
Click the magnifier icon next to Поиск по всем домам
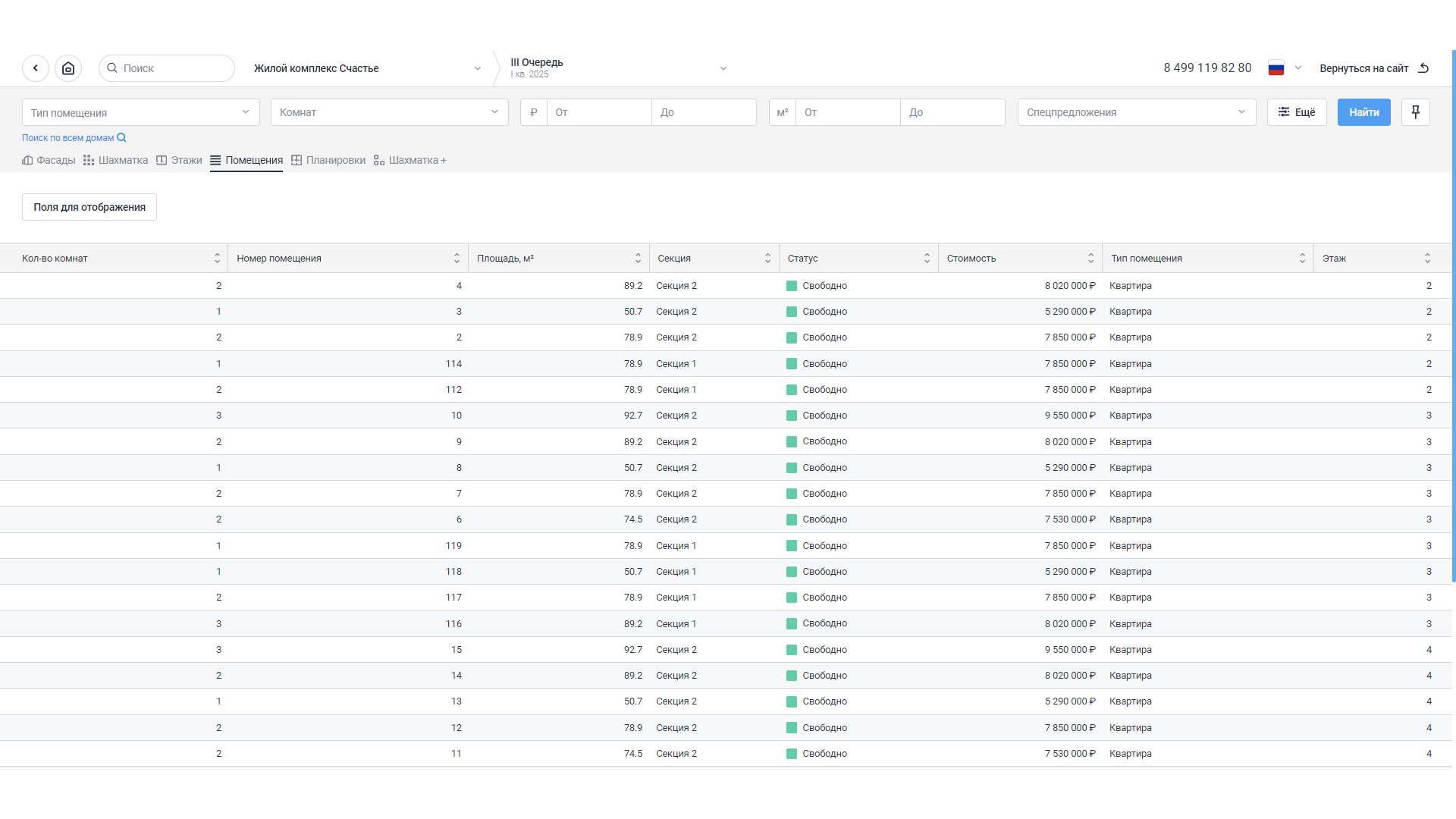(121, 138)
